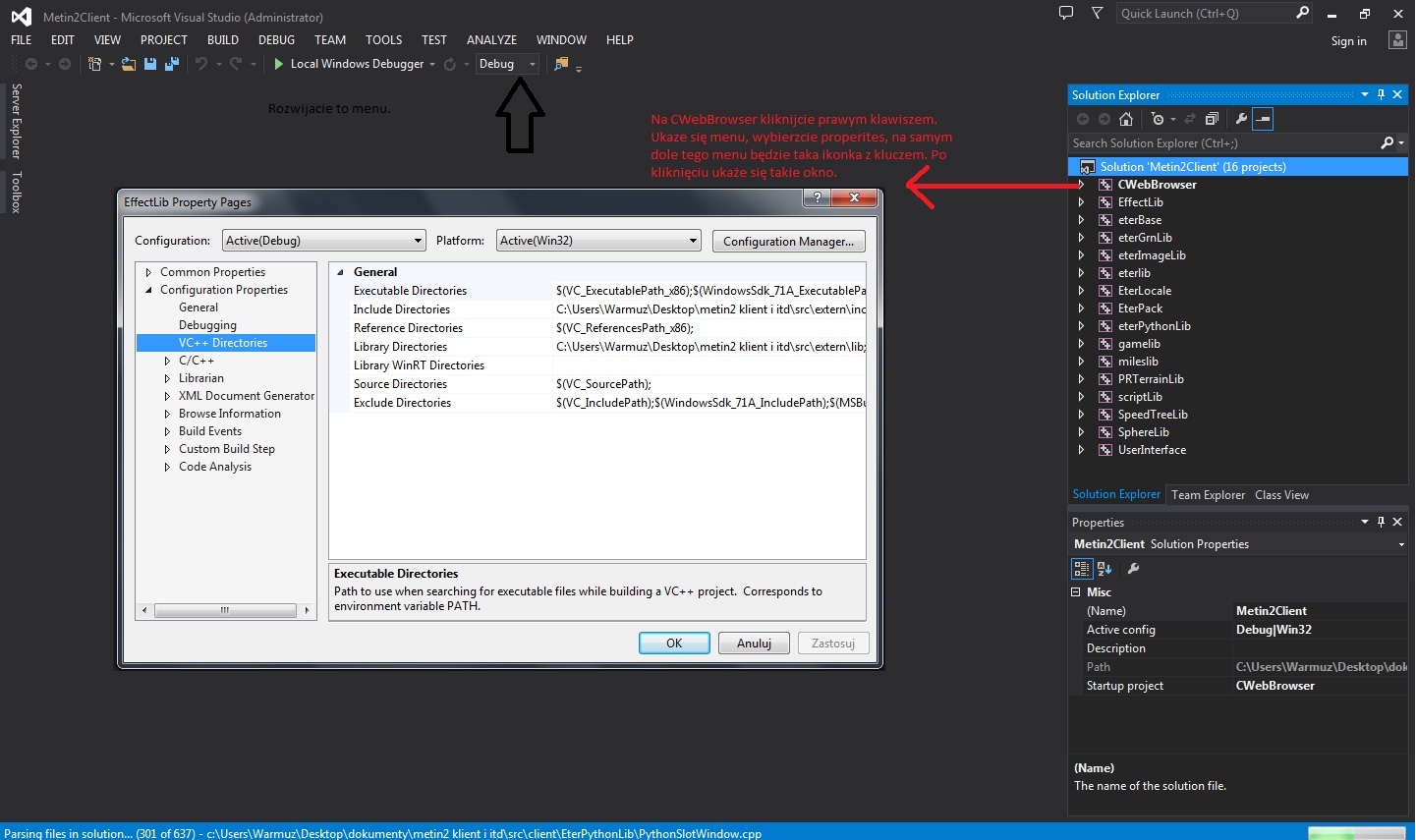The width and height of the screenshot is (1416, 840).
Task: Open the Properties object selector dropdown
Action: (1401, 544)
